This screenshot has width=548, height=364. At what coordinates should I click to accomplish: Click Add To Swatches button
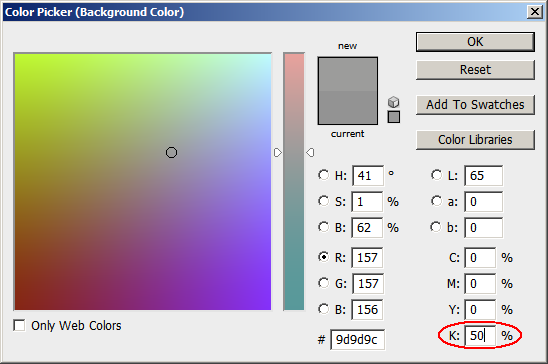[475, 105]
